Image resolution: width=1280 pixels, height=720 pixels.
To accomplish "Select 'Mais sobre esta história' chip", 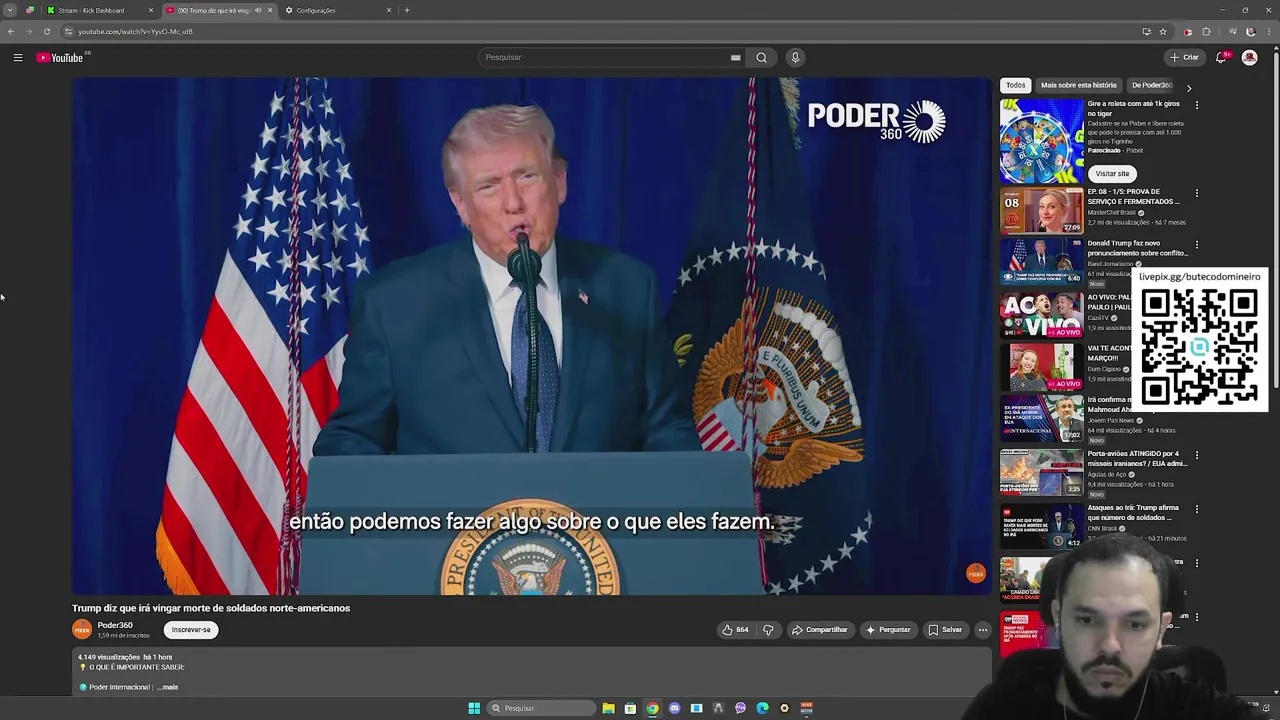I will tap(1078, 85).
